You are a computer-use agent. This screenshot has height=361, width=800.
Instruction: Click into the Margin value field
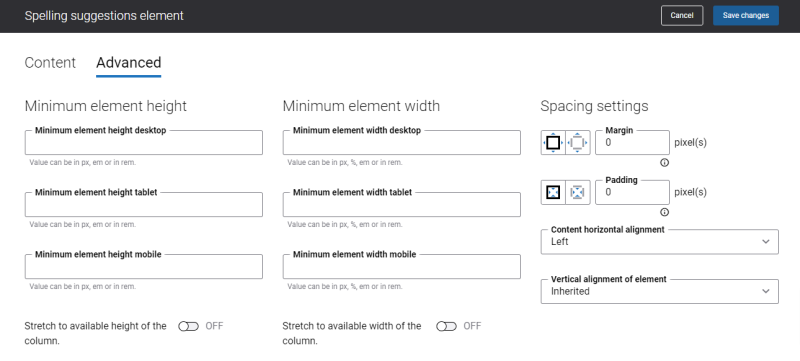coord(632,142)
